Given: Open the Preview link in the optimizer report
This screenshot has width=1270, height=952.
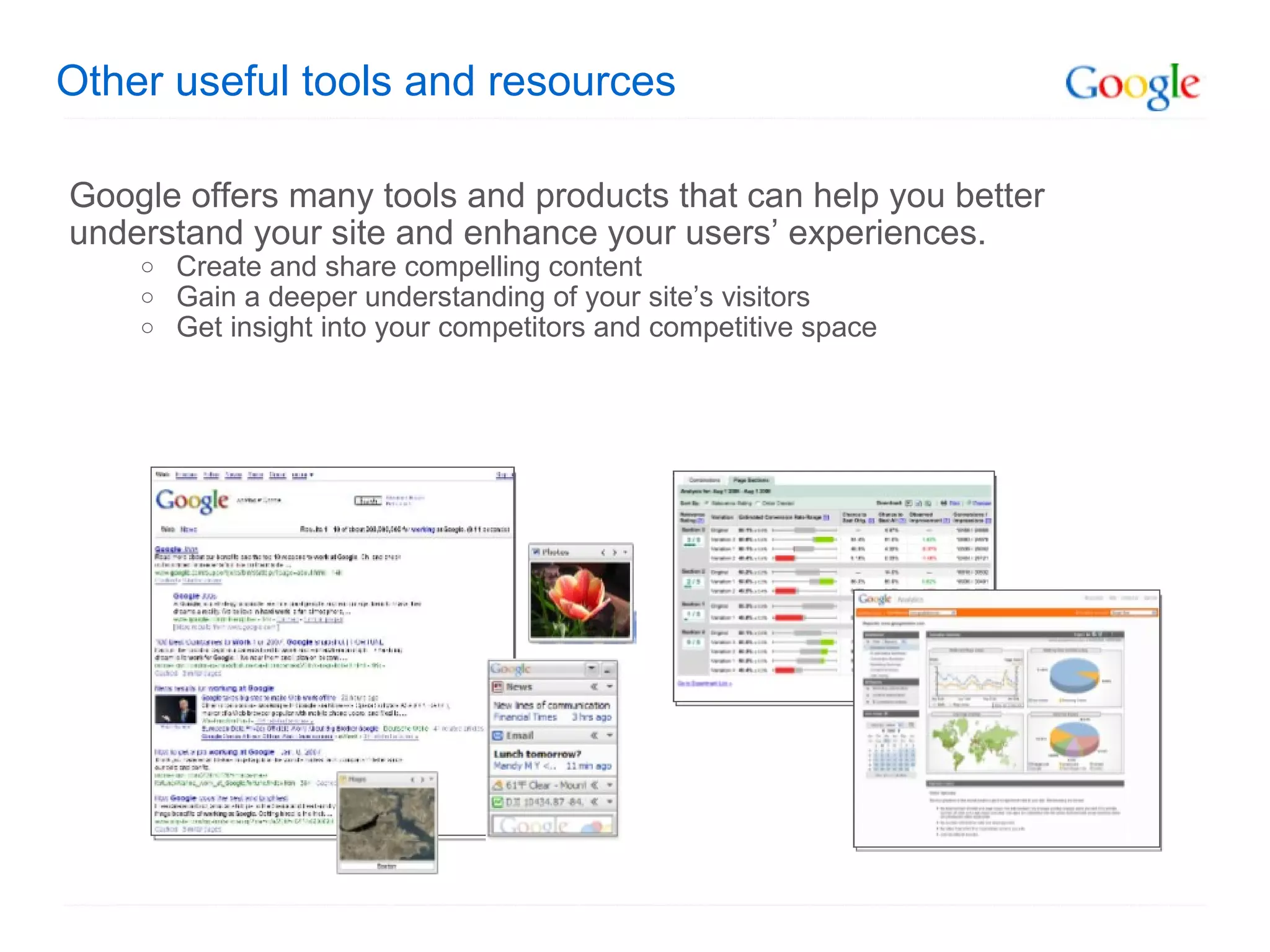Looking at the screenshot, I should [x=982, y=503].
